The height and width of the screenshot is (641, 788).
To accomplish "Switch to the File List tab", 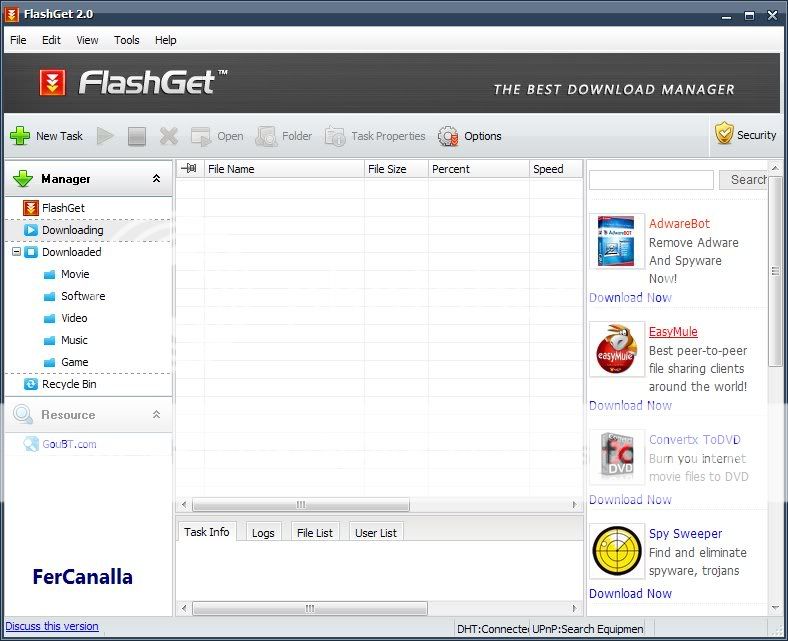I will click(x=315, y=533).
